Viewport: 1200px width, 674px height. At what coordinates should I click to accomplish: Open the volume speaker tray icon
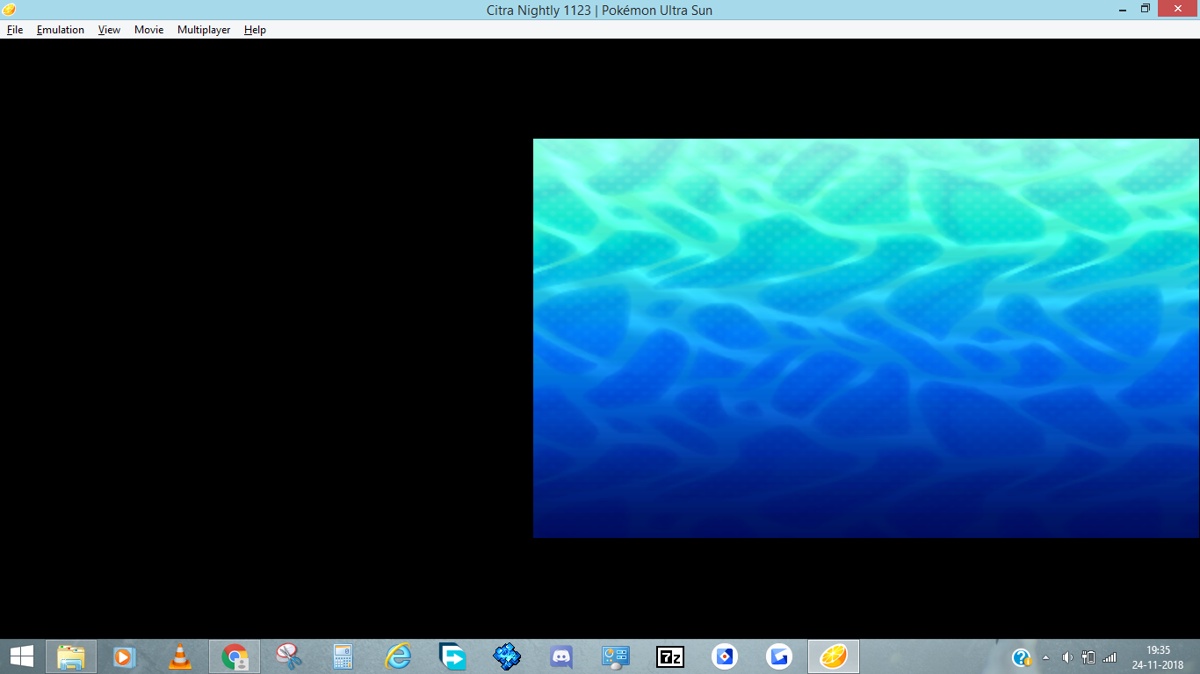coord(1067,658)
